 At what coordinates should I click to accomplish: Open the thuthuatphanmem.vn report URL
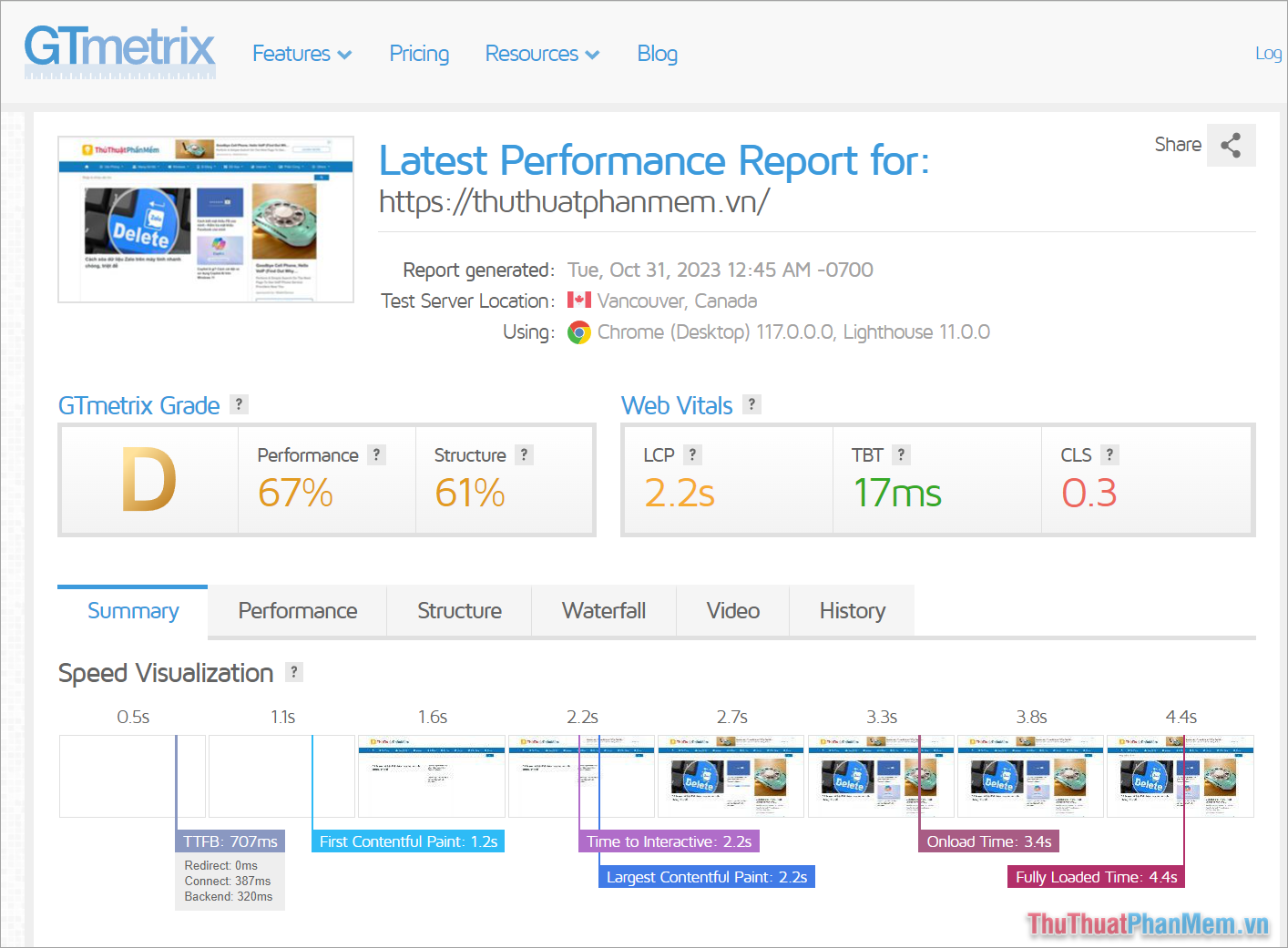[574, 202]
